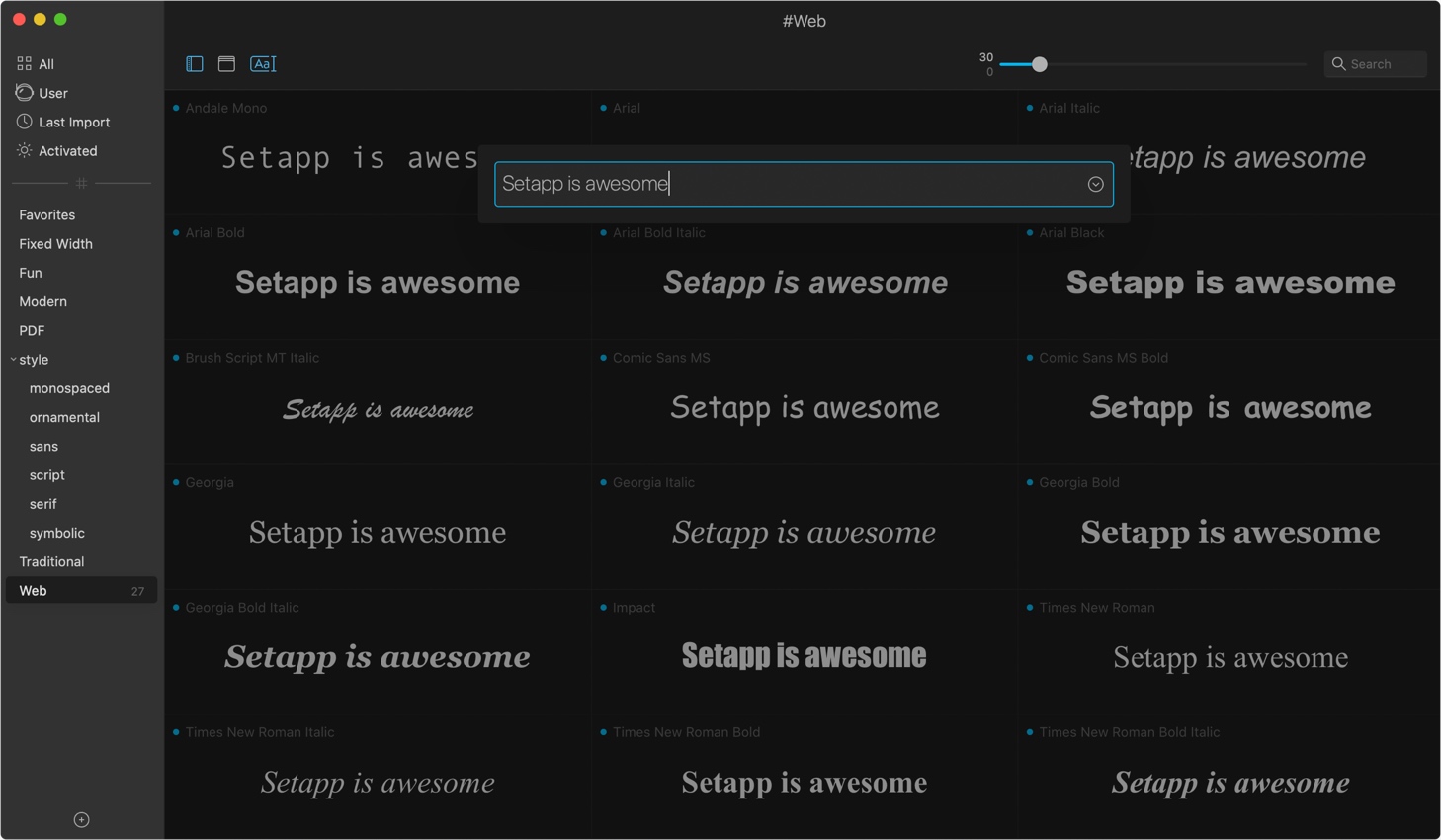Select the Georgia Italic font preview

click(x=805, y=533)
